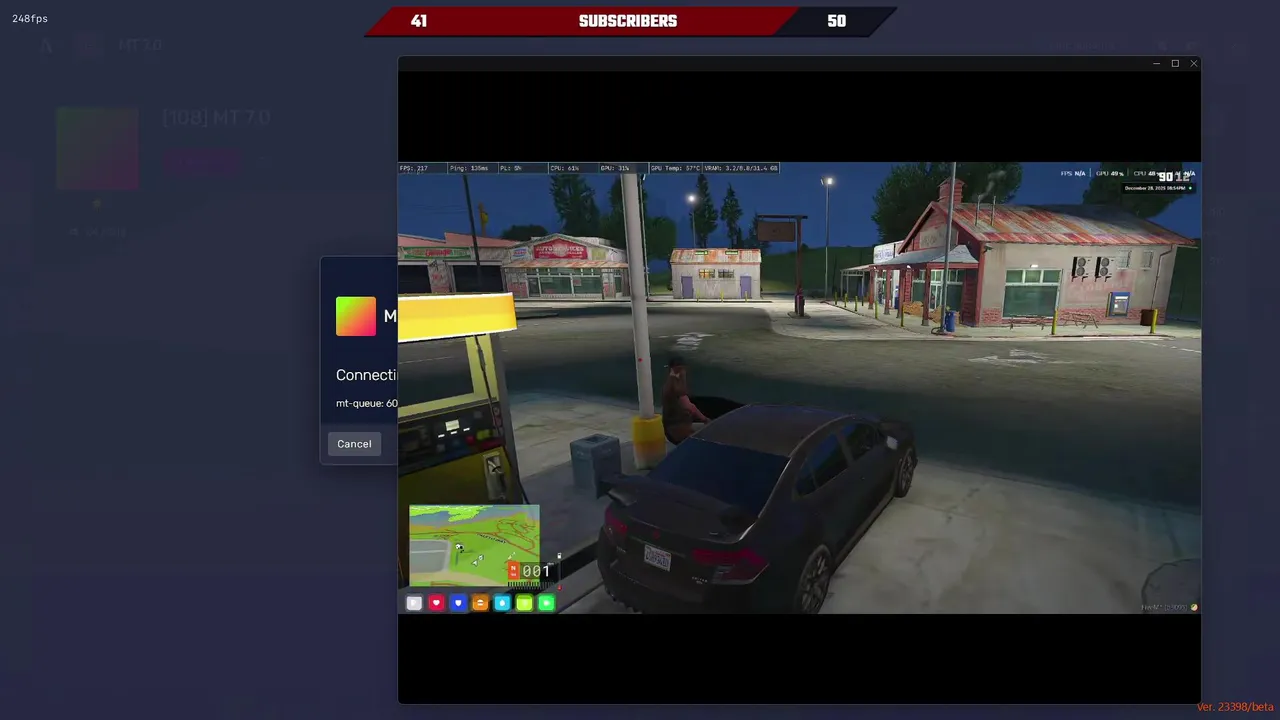The width and height of the screenshot is (1280, 720).
Task: Click the minimap in the game window
Action: click(x=474, y=545)
